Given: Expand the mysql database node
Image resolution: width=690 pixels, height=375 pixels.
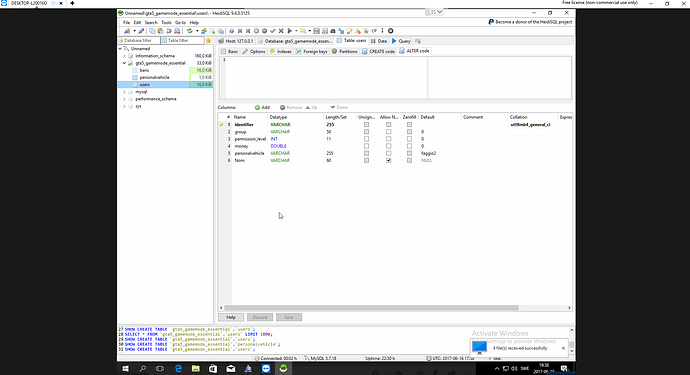Looking at the screenshot, I should point(125,92).
